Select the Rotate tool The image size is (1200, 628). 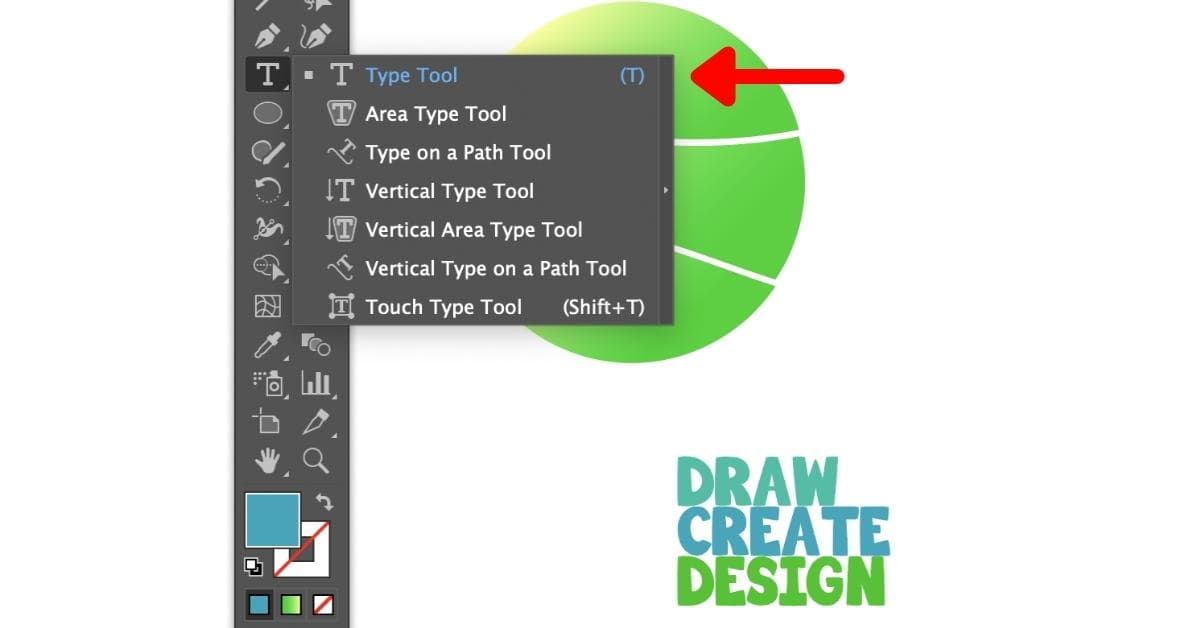[x=267, y=190]
